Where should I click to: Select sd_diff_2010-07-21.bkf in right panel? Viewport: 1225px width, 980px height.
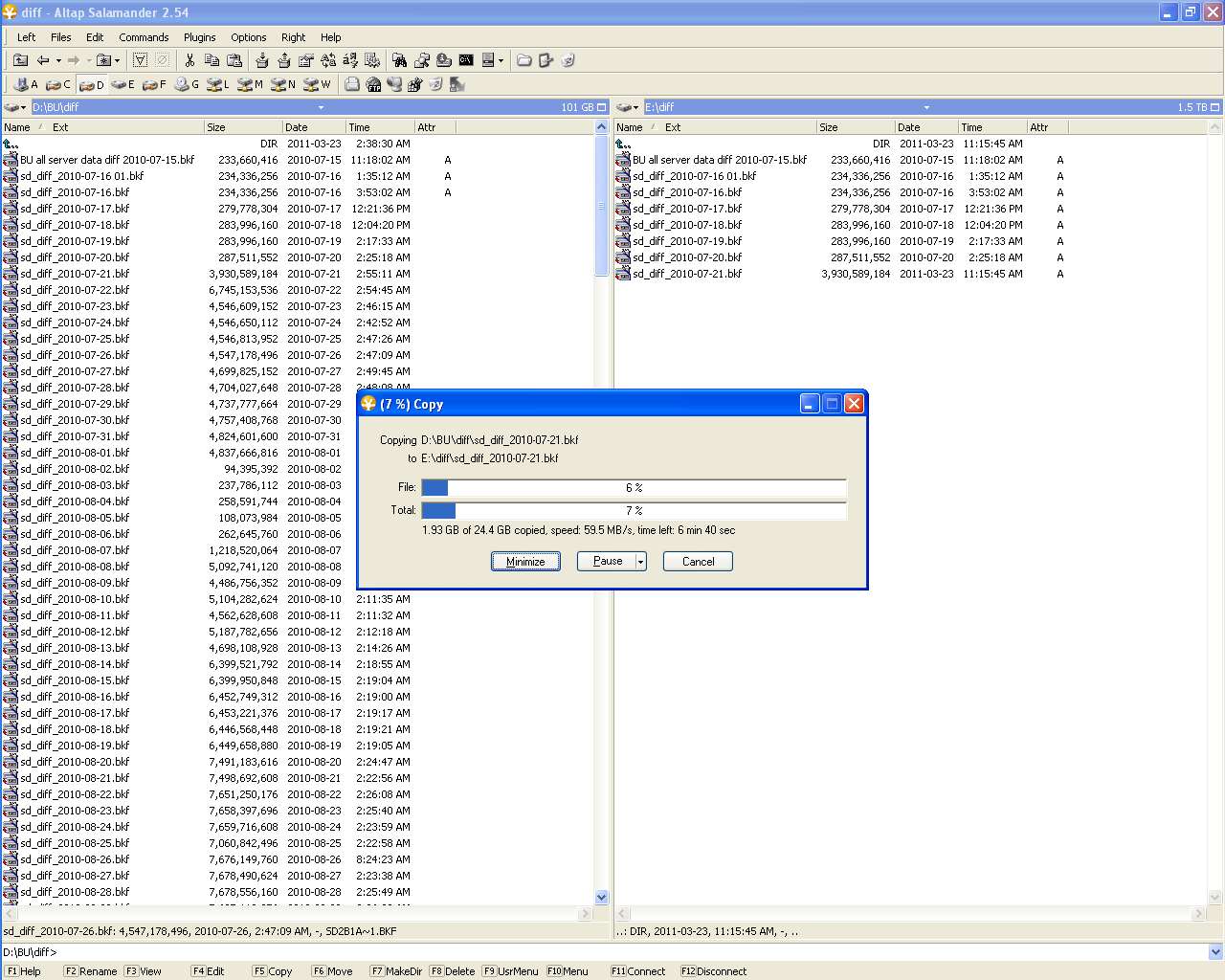pos(687,274)
